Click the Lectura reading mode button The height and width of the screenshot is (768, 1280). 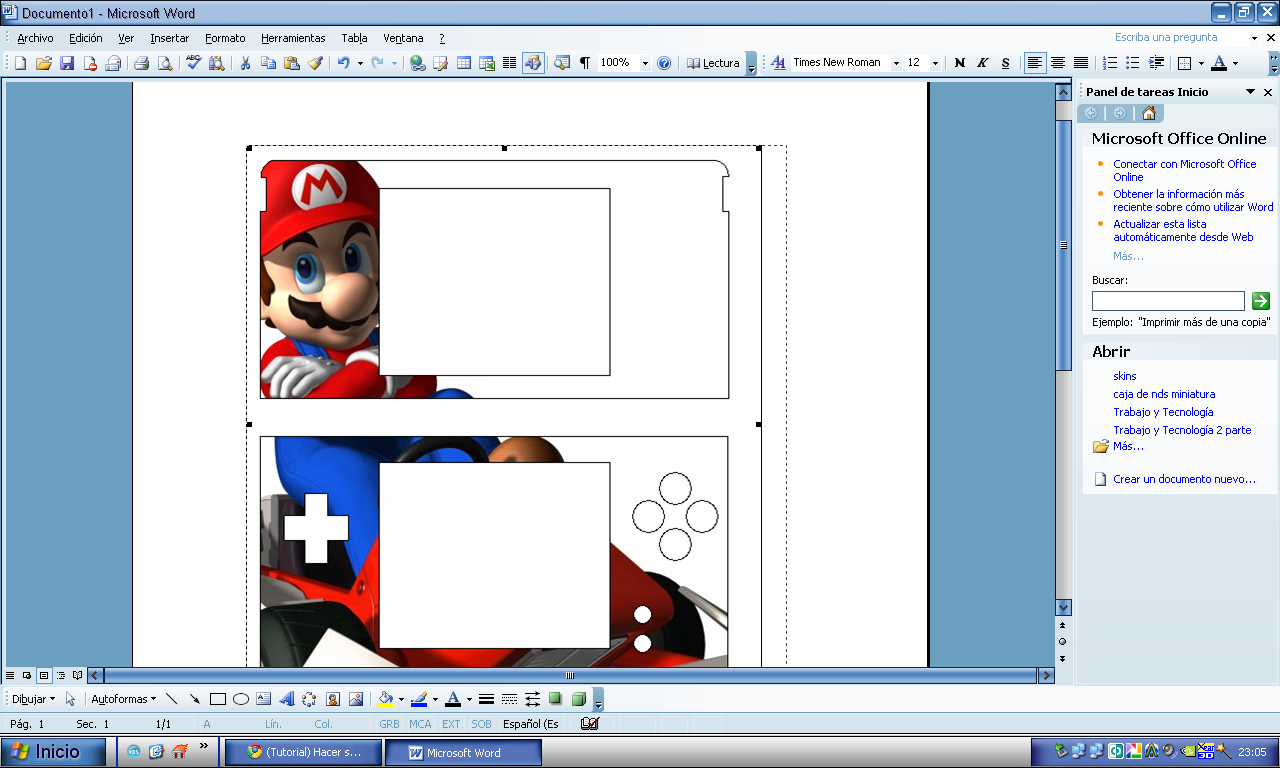(713, 63)
